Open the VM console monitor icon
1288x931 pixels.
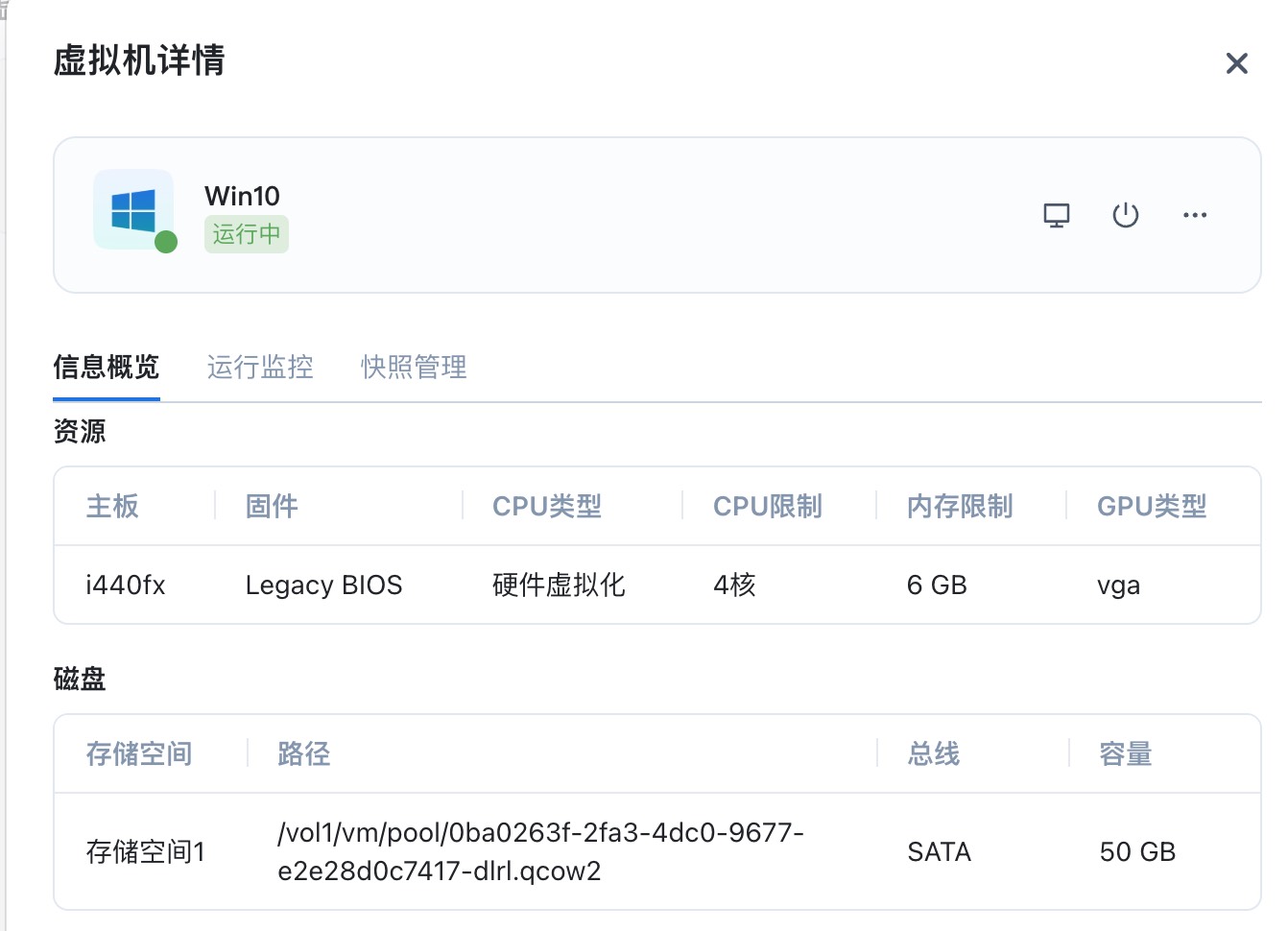[x=1056, y=215]
